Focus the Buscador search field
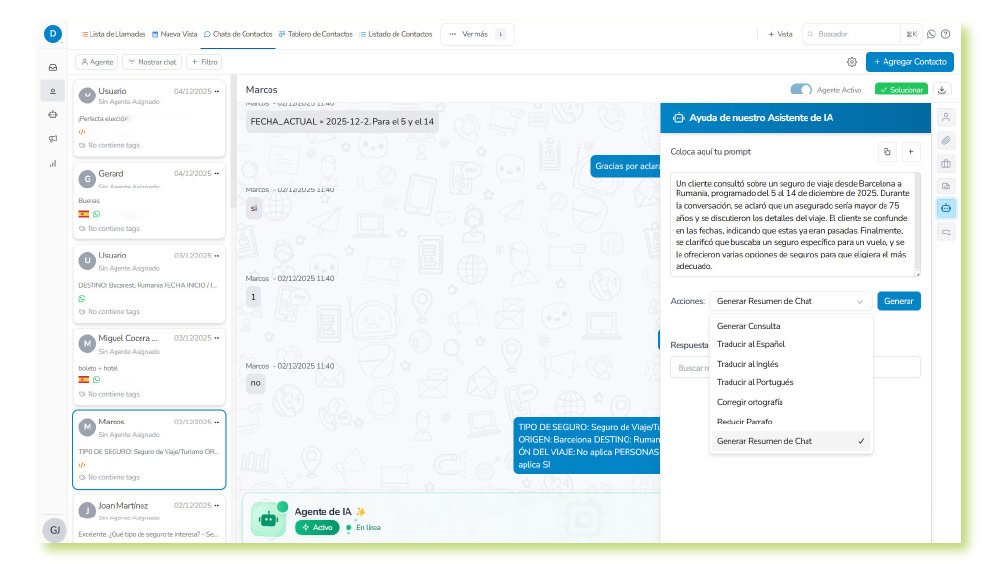The height and width of the screenshot is (564, 1000). point(852,34)
